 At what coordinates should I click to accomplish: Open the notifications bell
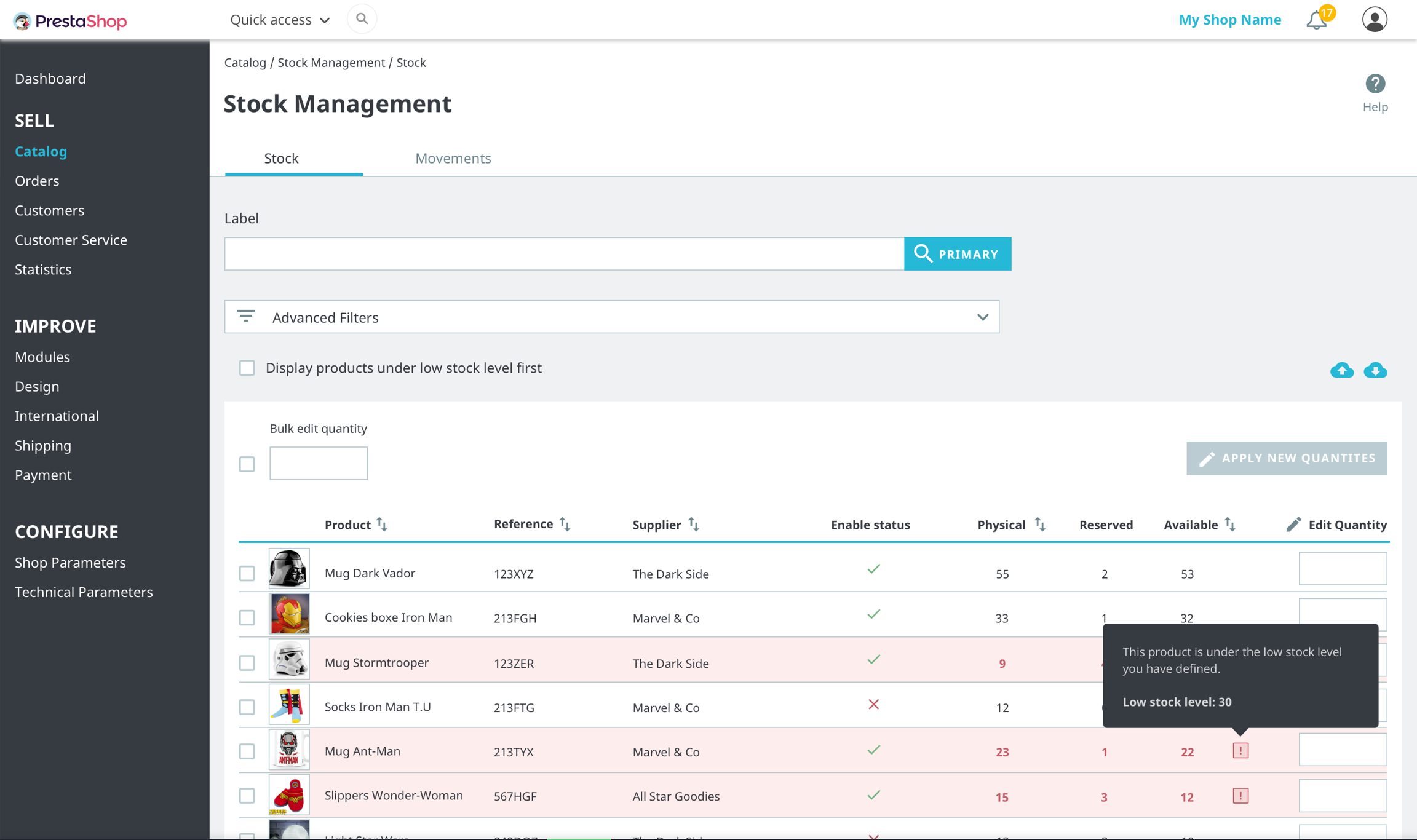1316,20
